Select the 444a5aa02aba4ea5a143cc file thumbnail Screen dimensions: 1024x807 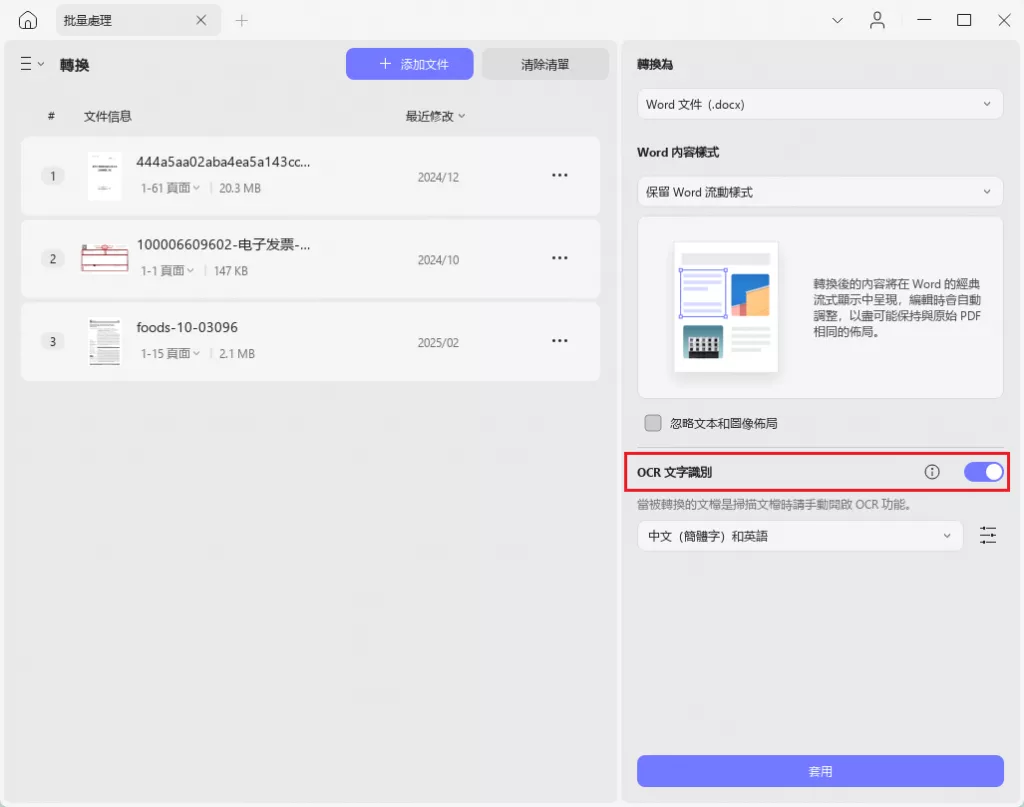104,176
